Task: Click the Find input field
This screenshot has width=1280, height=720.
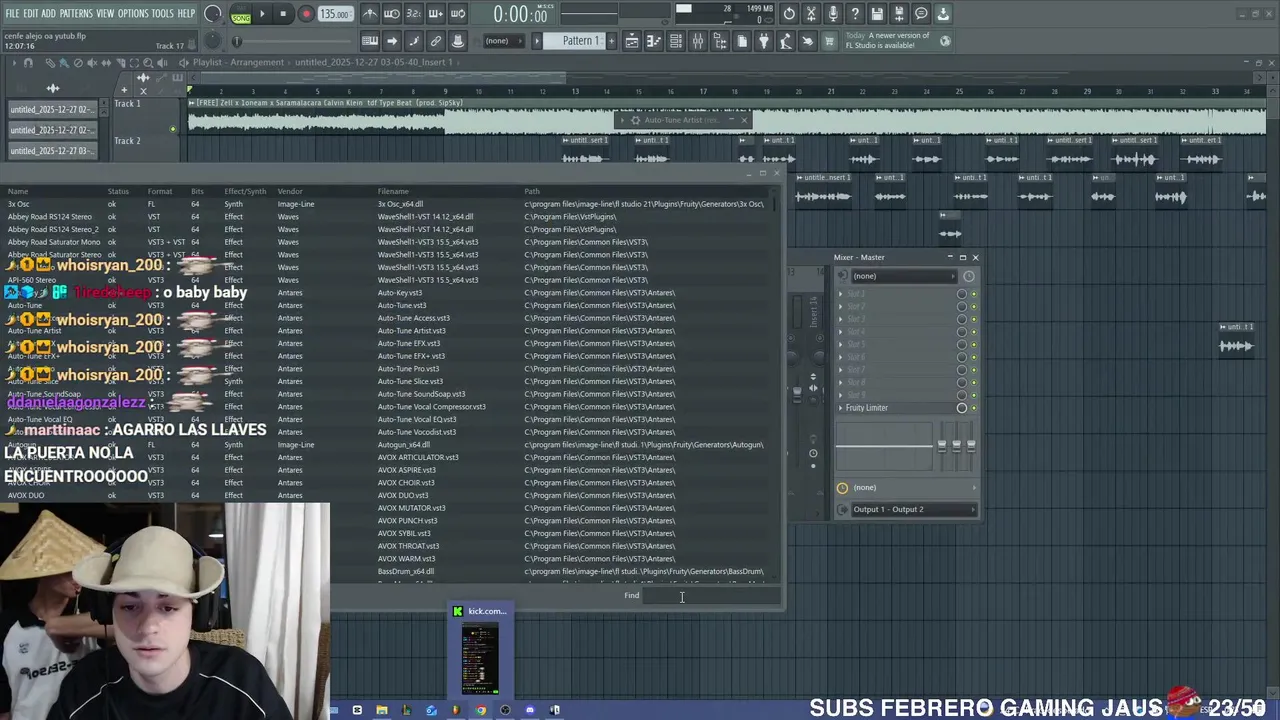Action: pos(710,596)
